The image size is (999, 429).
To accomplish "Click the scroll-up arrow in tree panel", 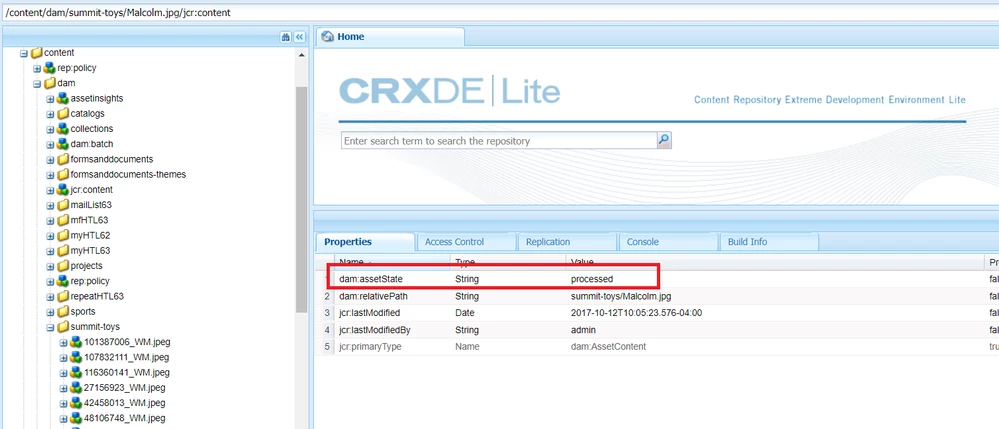I will pos(301,55).
